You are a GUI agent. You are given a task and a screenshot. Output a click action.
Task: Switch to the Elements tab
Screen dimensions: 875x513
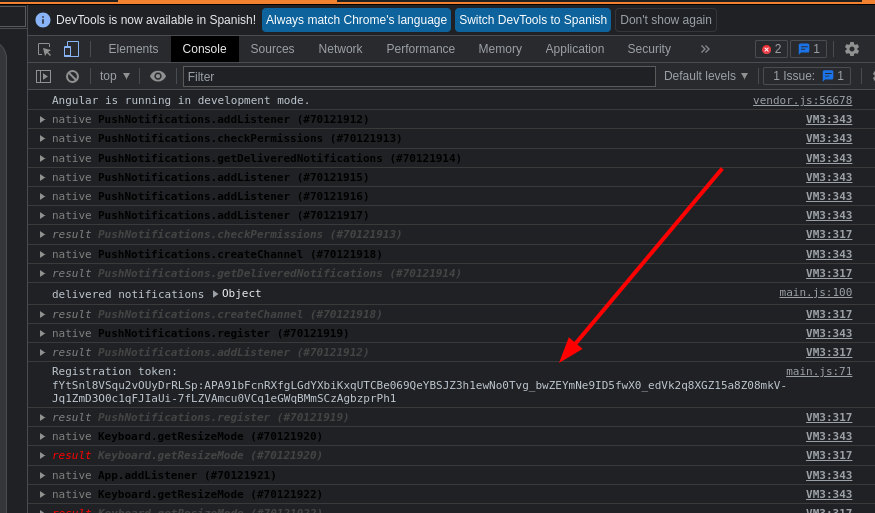tap(133, 49)
